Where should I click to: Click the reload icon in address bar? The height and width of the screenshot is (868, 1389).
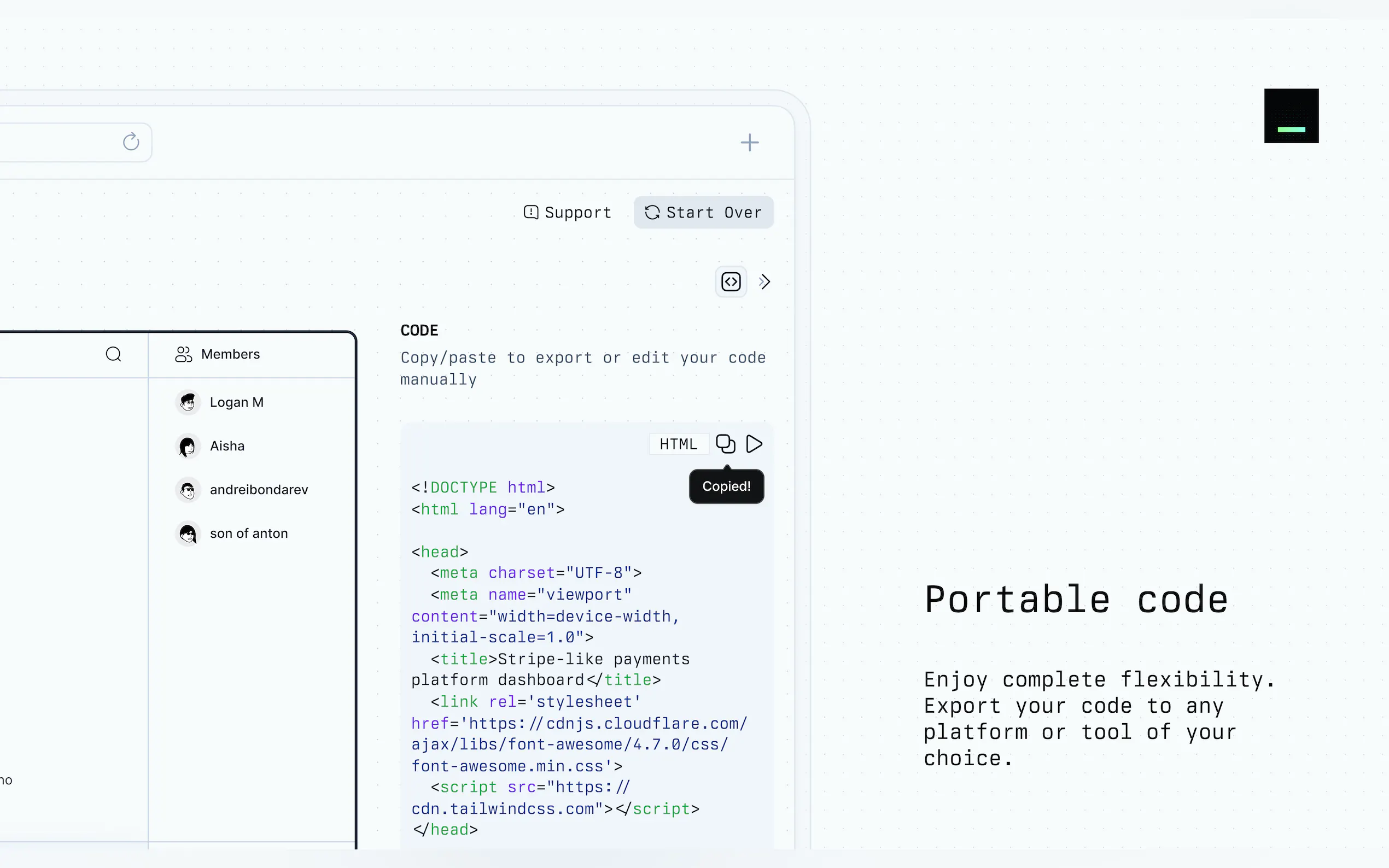(x=131, y=141)
